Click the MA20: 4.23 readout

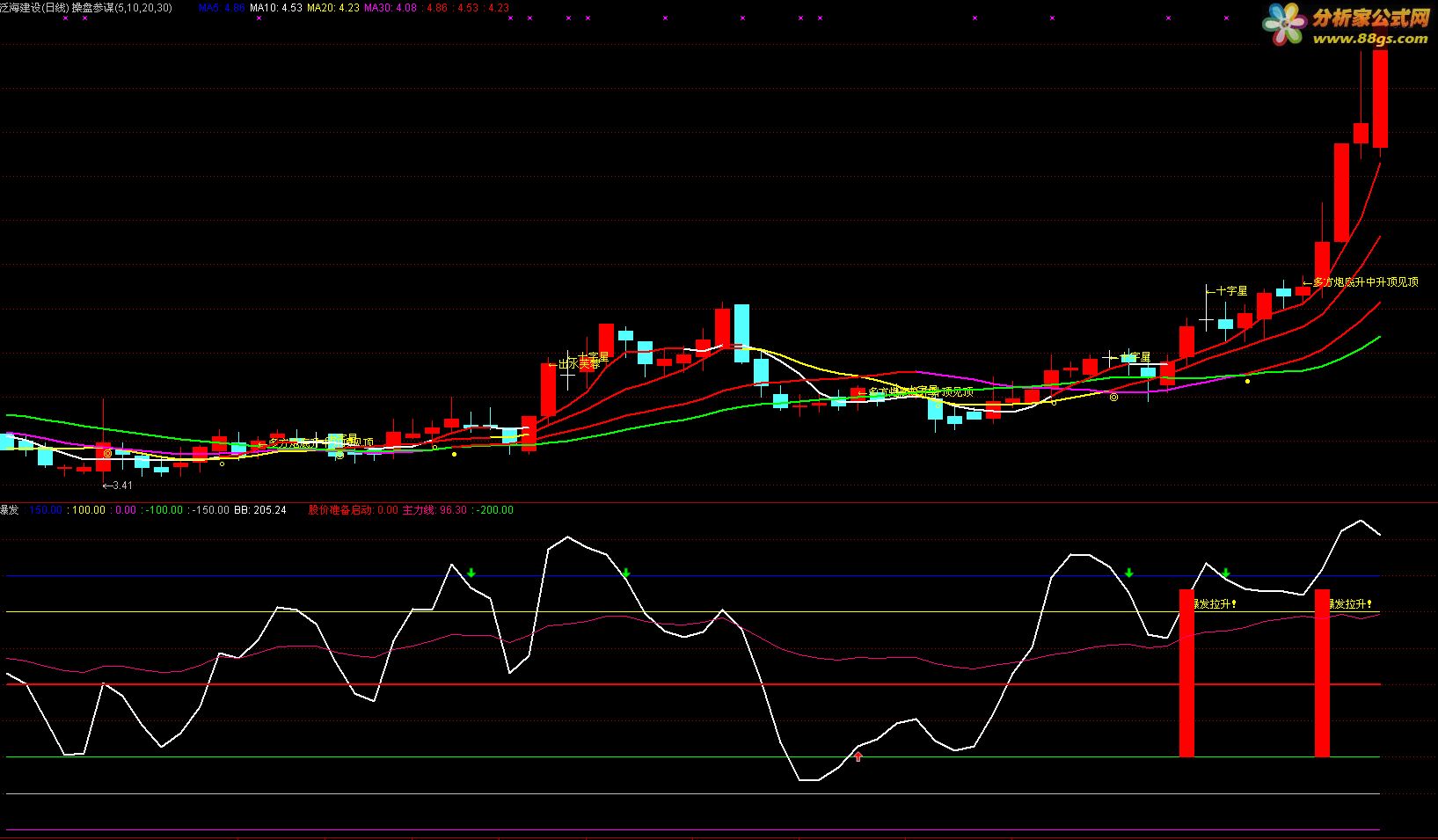(333, 7)
